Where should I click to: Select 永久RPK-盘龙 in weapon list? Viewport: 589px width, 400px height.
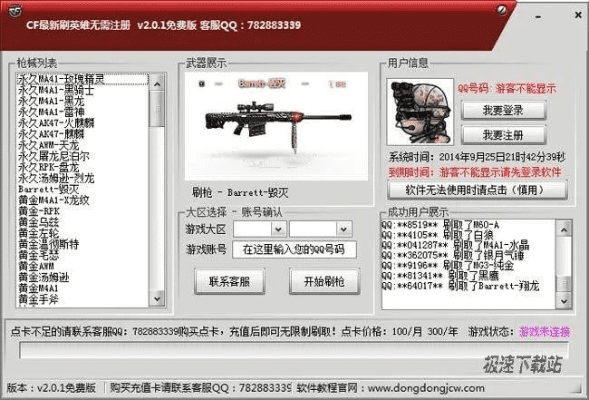(48, 167)
